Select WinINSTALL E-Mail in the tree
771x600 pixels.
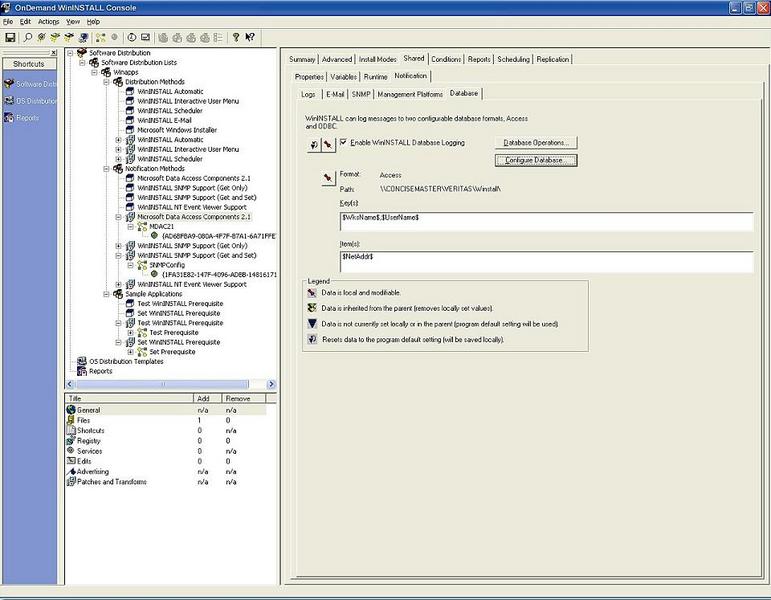click(x=164, y=120)
